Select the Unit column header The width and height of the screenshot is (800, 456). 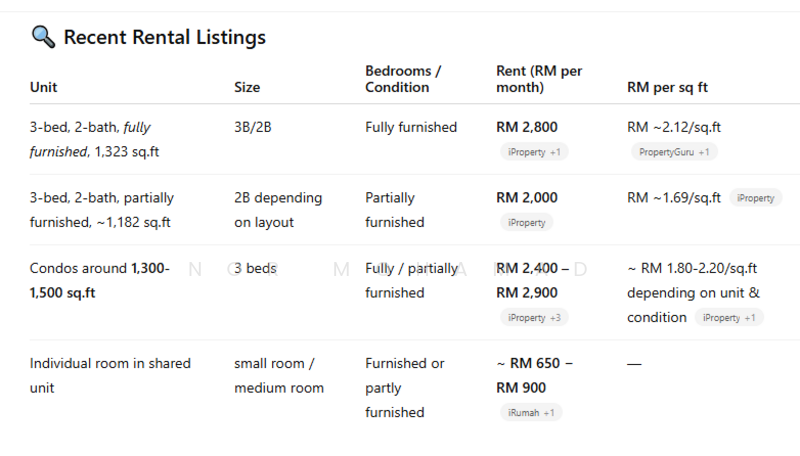[x=43, y=87]
